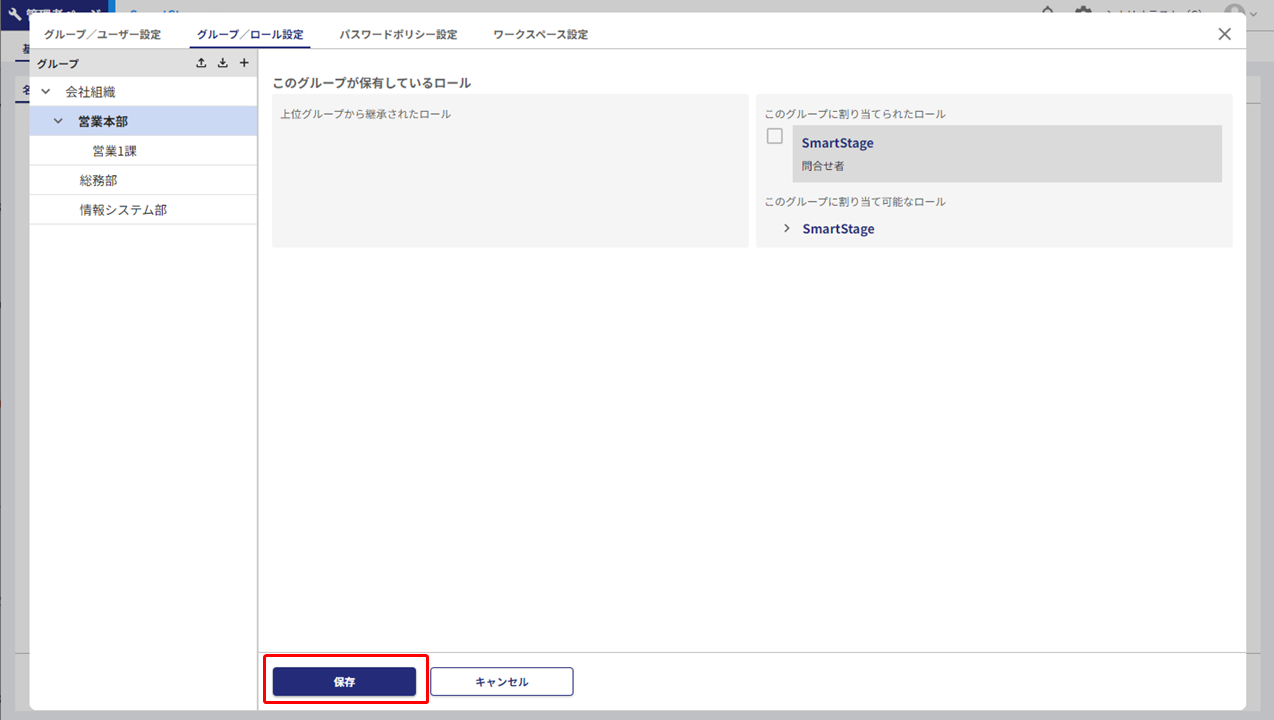1274x720 pixels.
Task: Click the キャンセル button
Action: 501,682
